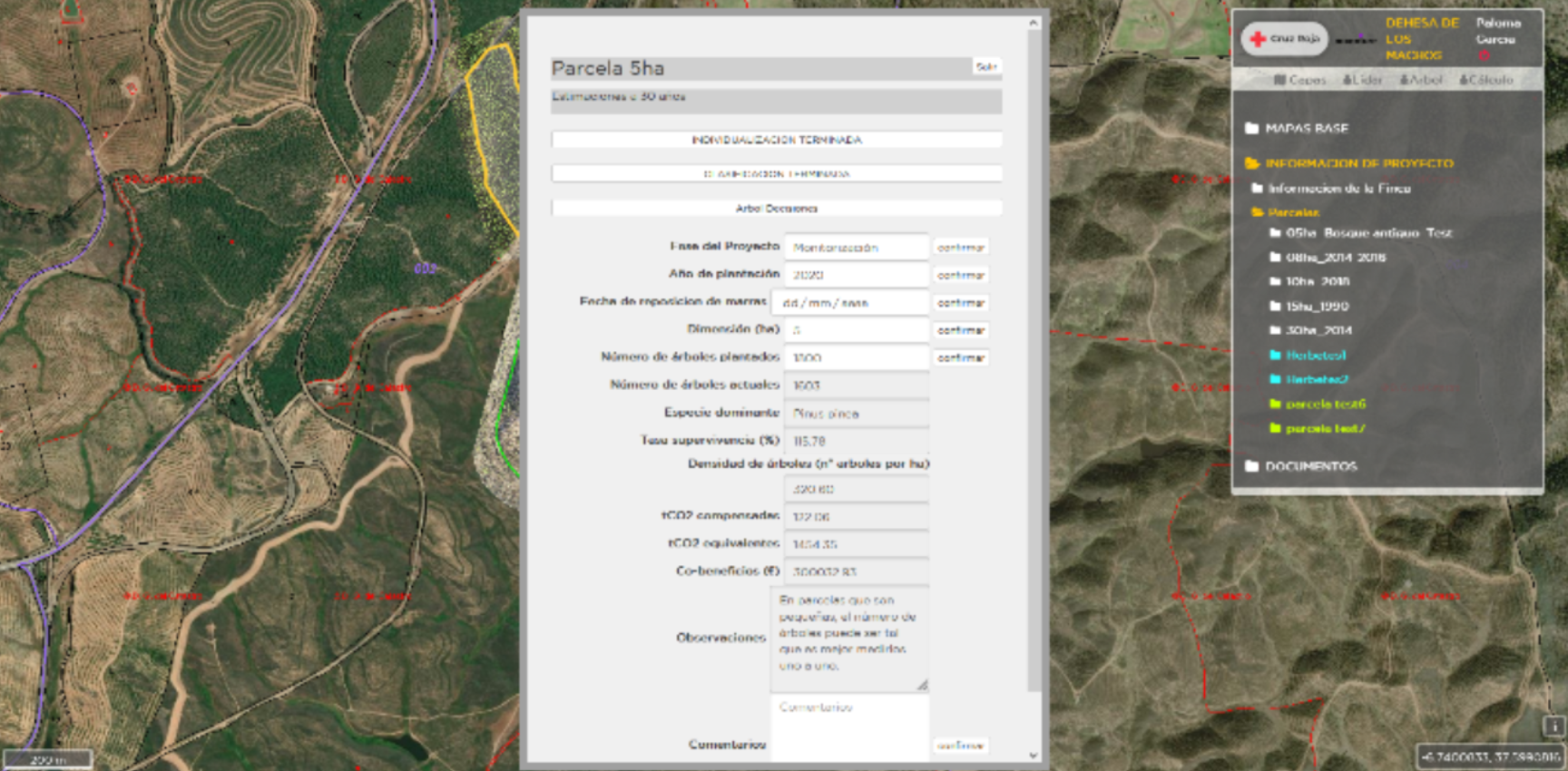Open the Cálculo tab
The image size is (1568, 771).
pyautogui.click(x=1485, y=80)
